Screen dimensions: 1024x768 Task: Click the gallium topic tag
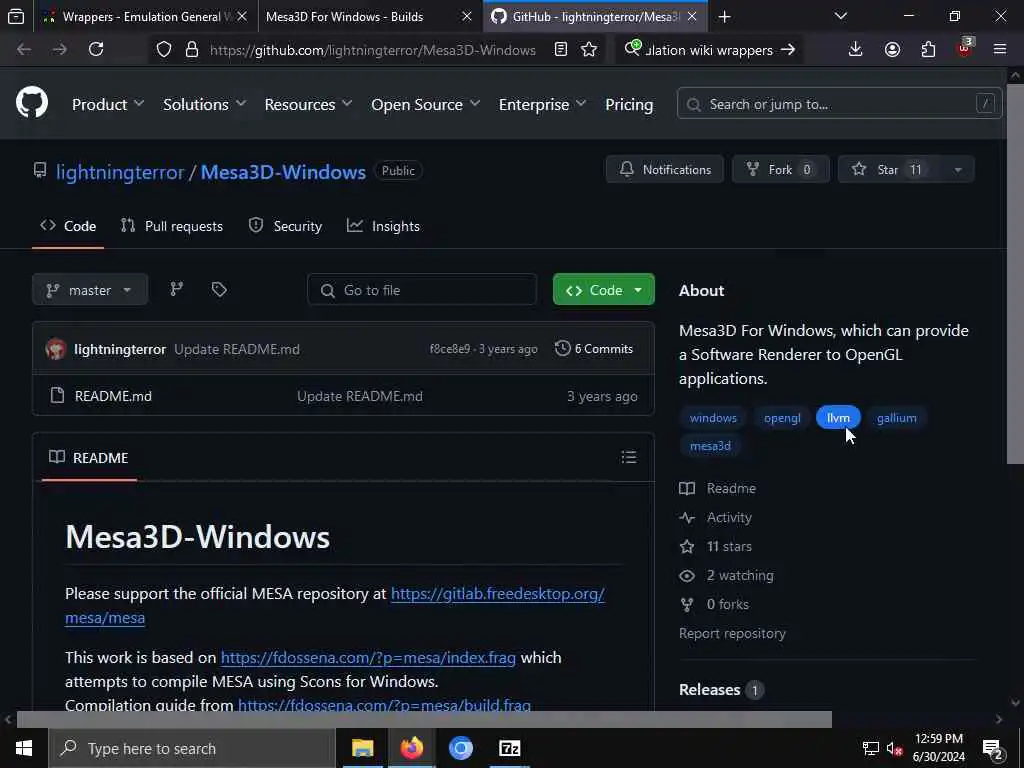tap(896, 418)
